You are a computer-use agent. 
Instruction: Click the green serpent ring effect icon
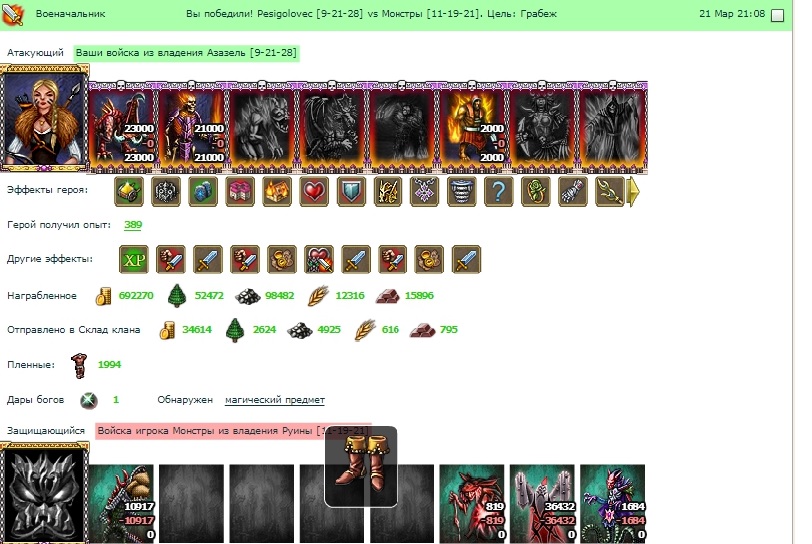535,191
